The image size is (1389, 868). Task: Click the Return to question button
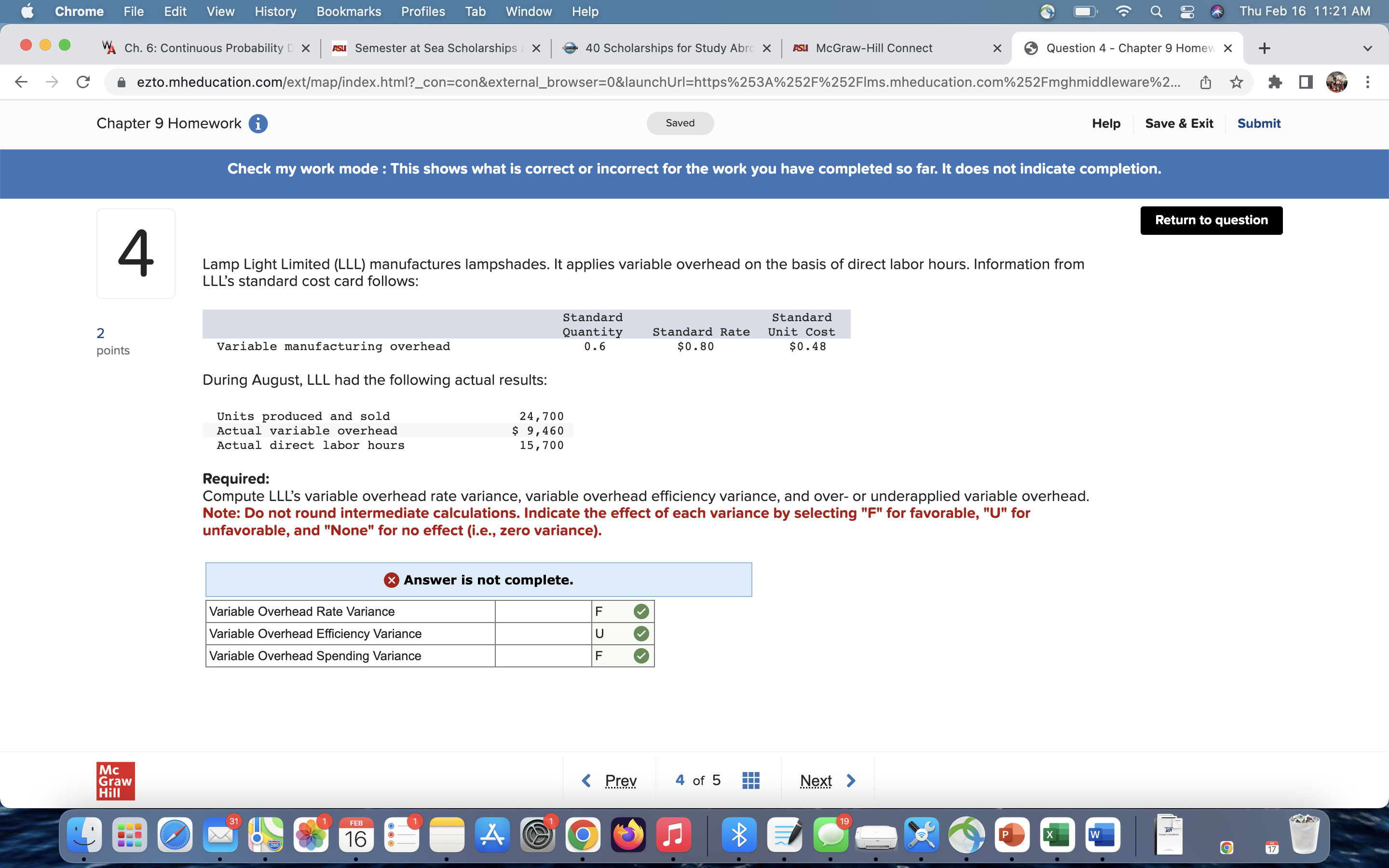[x=1211, y=220]
